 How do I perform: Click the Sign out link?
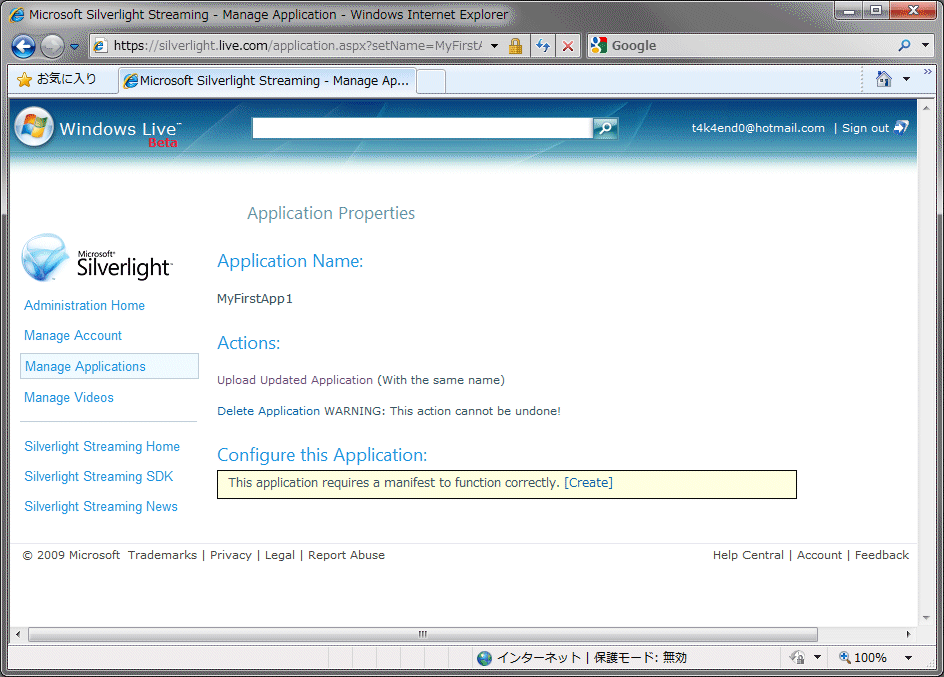[x=865, y=128]
